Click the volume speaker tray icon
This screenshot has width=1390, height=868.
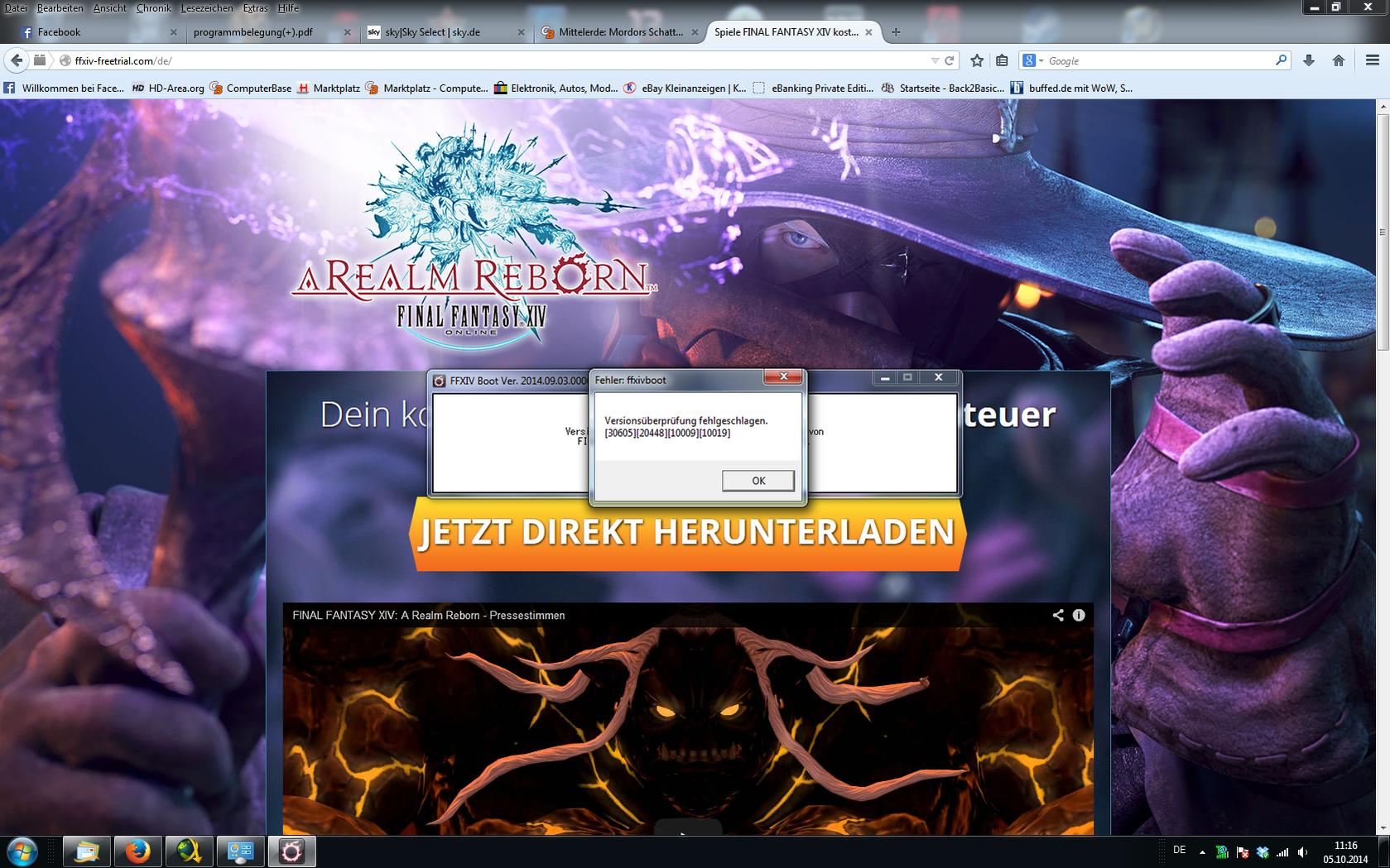pos(1302,851)
